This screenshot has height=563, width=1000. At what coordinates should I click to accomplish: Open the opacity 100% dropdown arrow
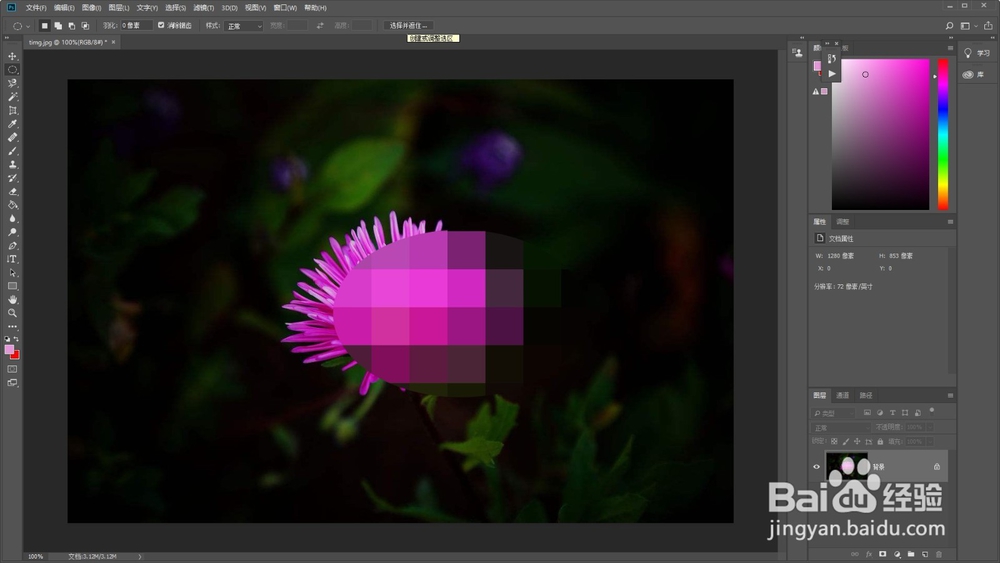pyautogui.click(x=930, y=427)
